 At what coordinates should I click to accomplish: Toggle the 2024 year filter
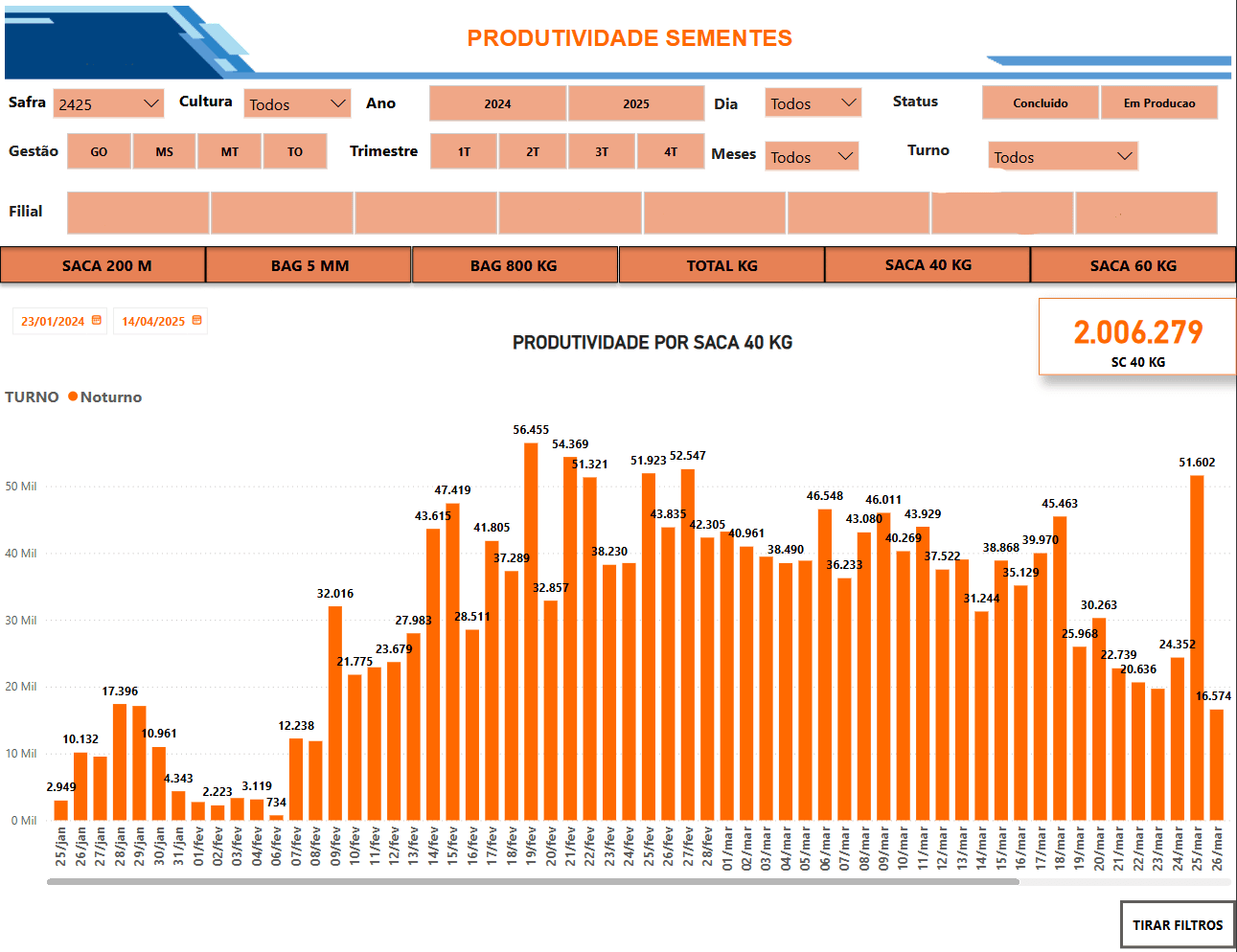[x=497, y=103]
